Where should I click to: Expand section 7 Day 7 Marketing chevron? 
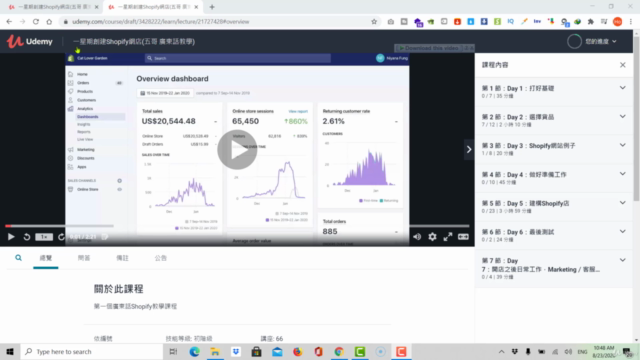click(x=622, y=260)
